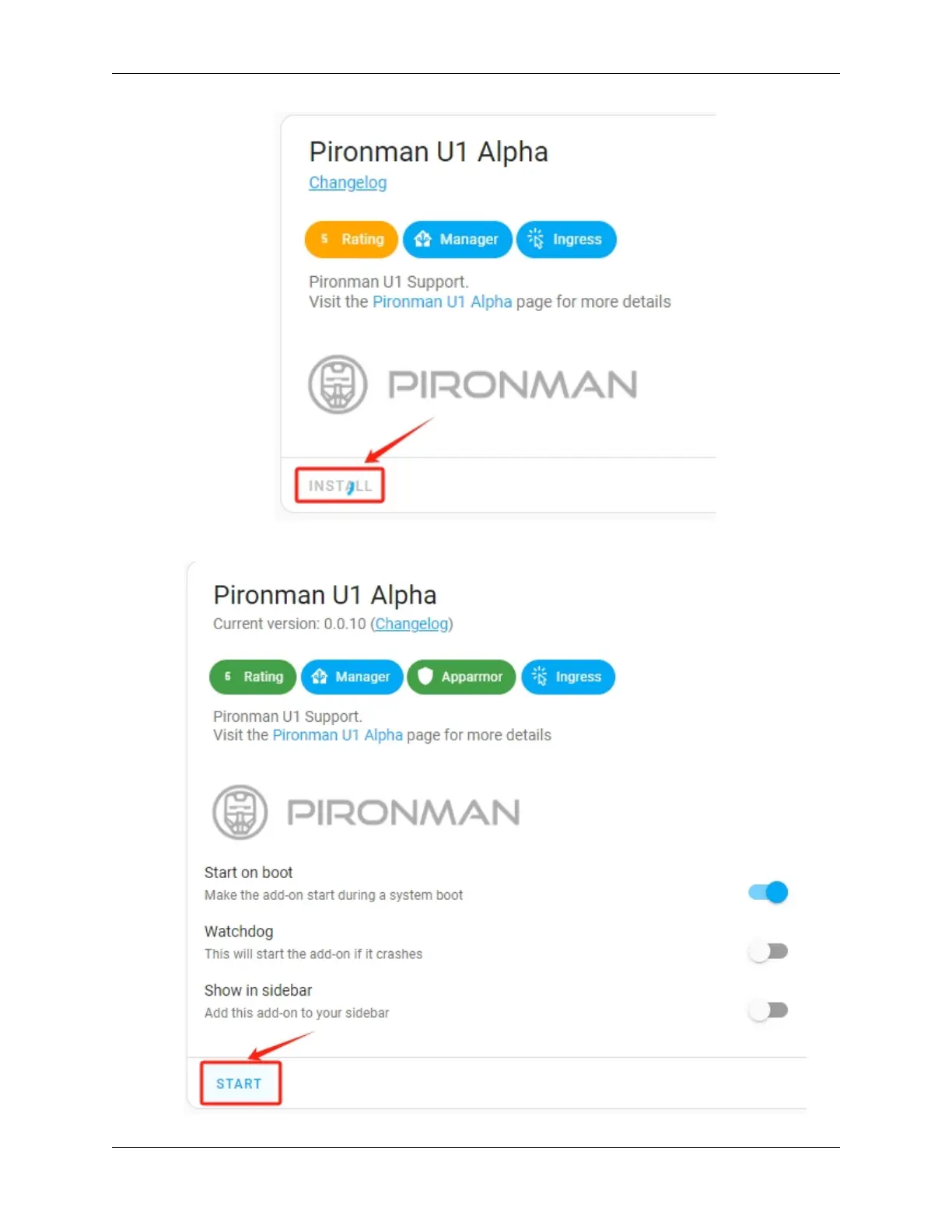Click the Ingress badge in lower card
Viewport: 952px width, 1232px height.
568,677
